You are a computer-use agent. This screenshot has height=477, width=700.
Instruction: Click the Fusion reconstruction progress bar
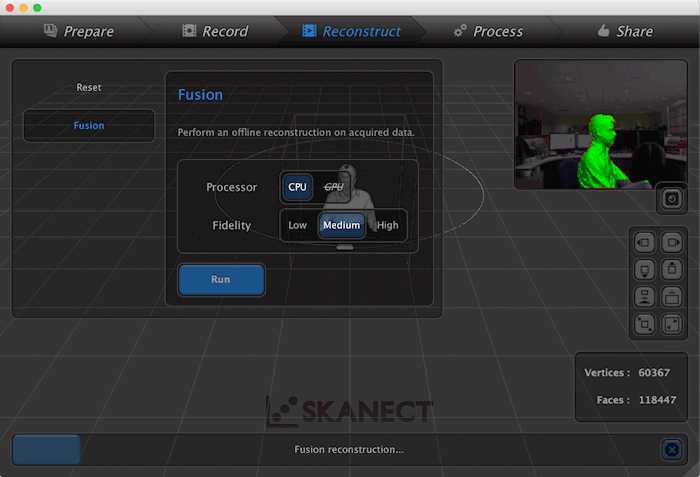pos(350,450)
